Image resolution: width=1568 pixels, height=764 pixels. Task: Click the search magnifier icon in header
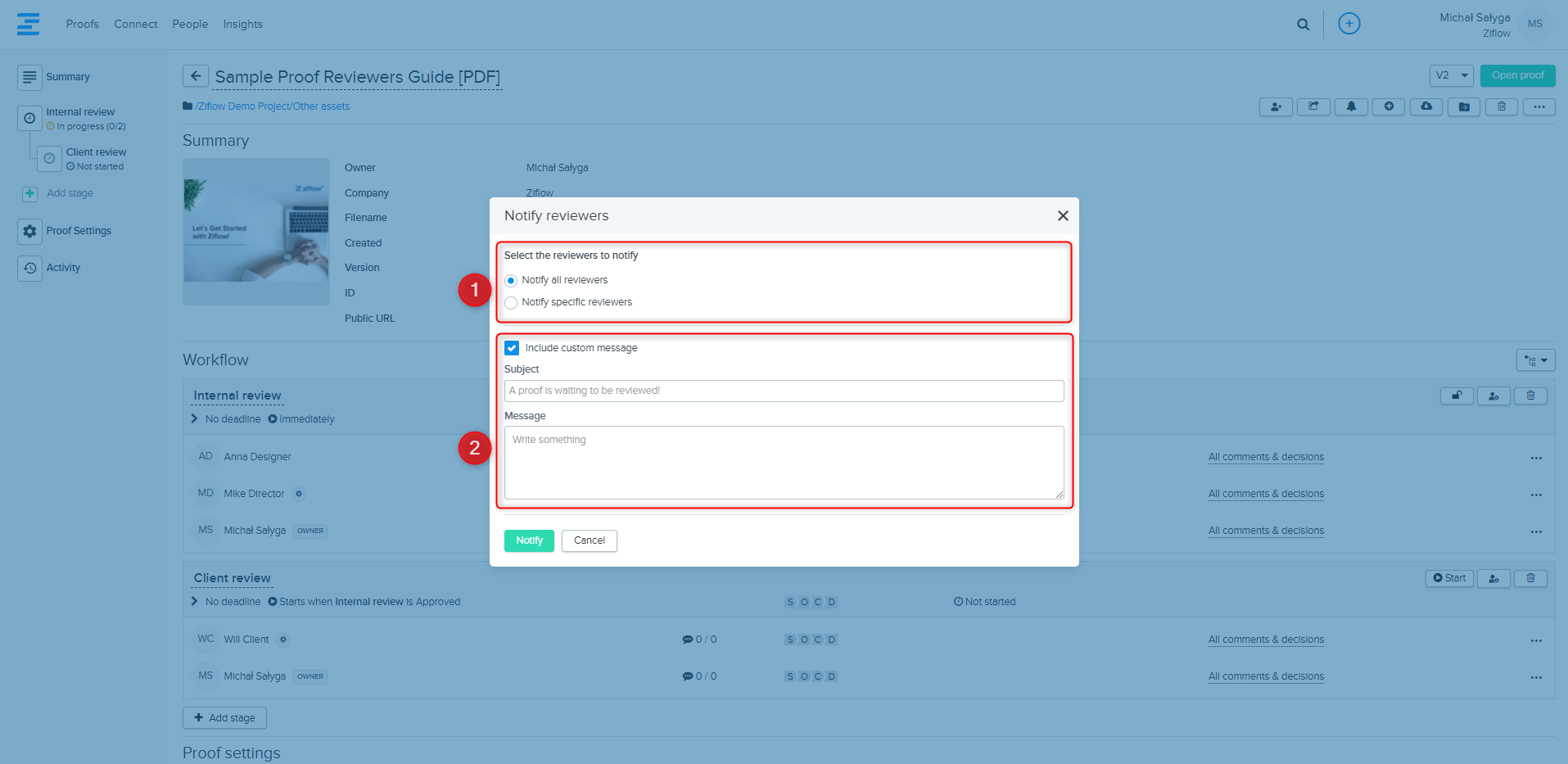coord(1303,25)
